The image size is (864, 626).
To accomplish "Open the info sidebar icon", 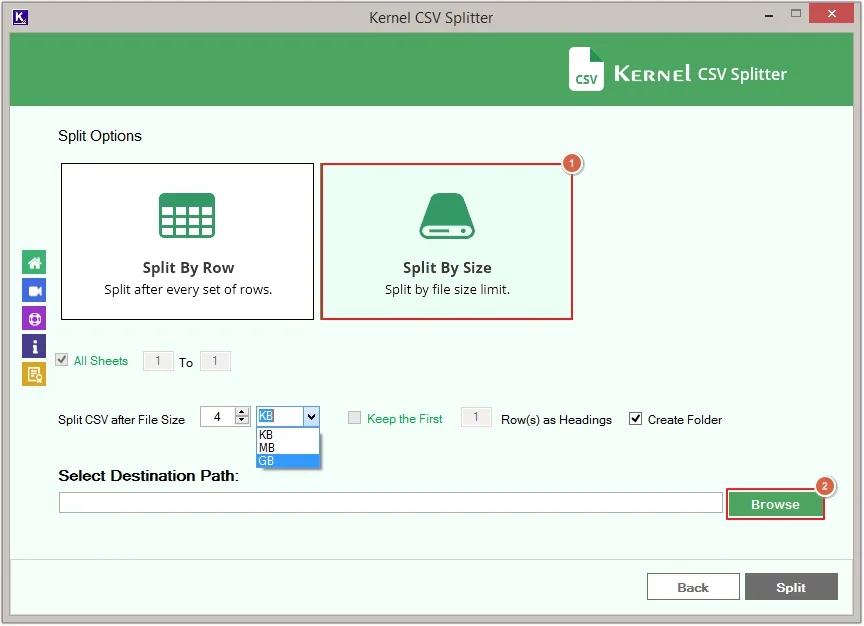I will click(x=34, y=347).
